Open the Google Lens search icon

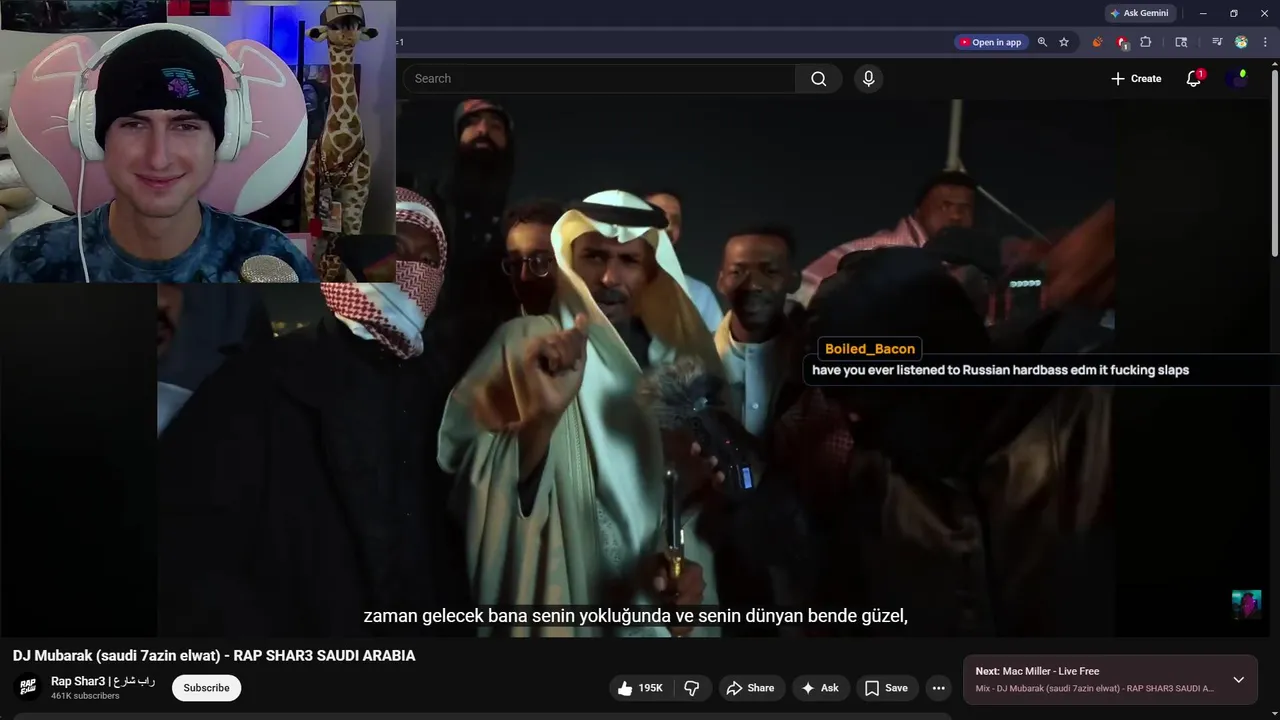click(x=1181, y=42)
